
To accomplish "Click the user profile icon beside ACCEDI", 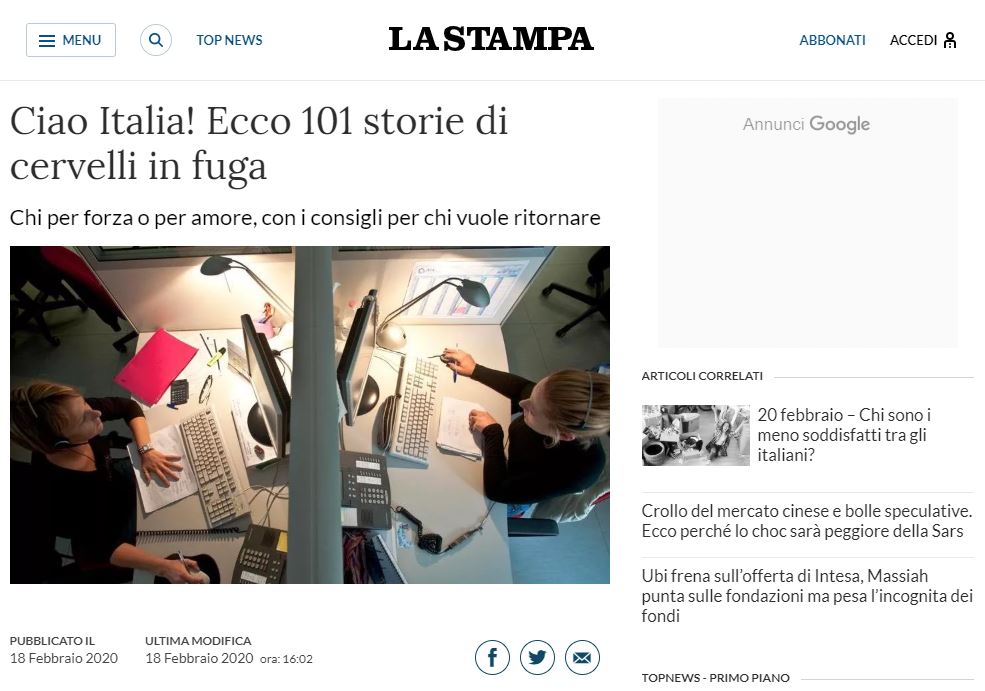I will [x=950, y=40].
